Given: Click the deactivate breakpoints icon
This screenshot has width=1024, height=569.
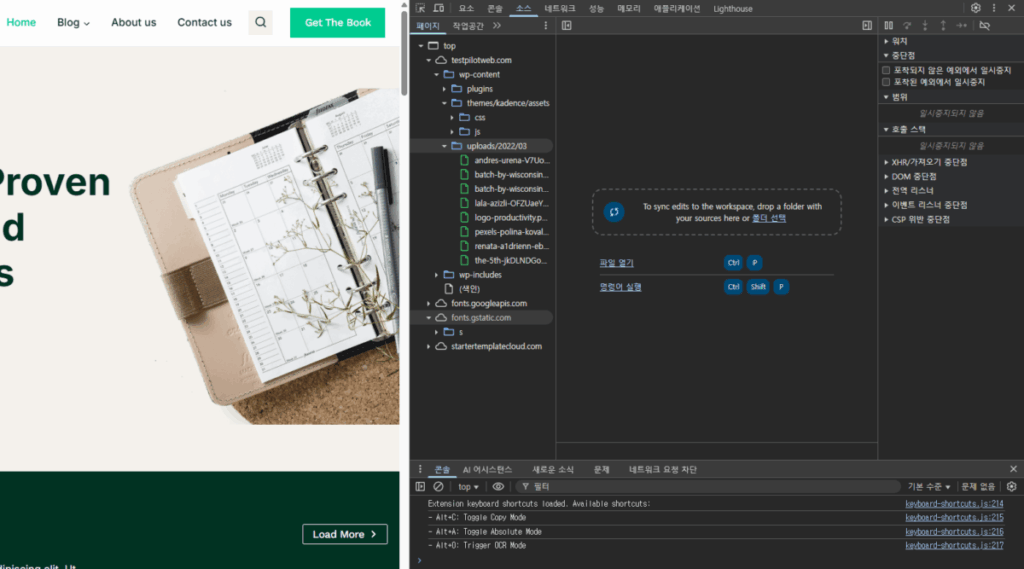Looking at the screenshot, I should tap(985, 25).
